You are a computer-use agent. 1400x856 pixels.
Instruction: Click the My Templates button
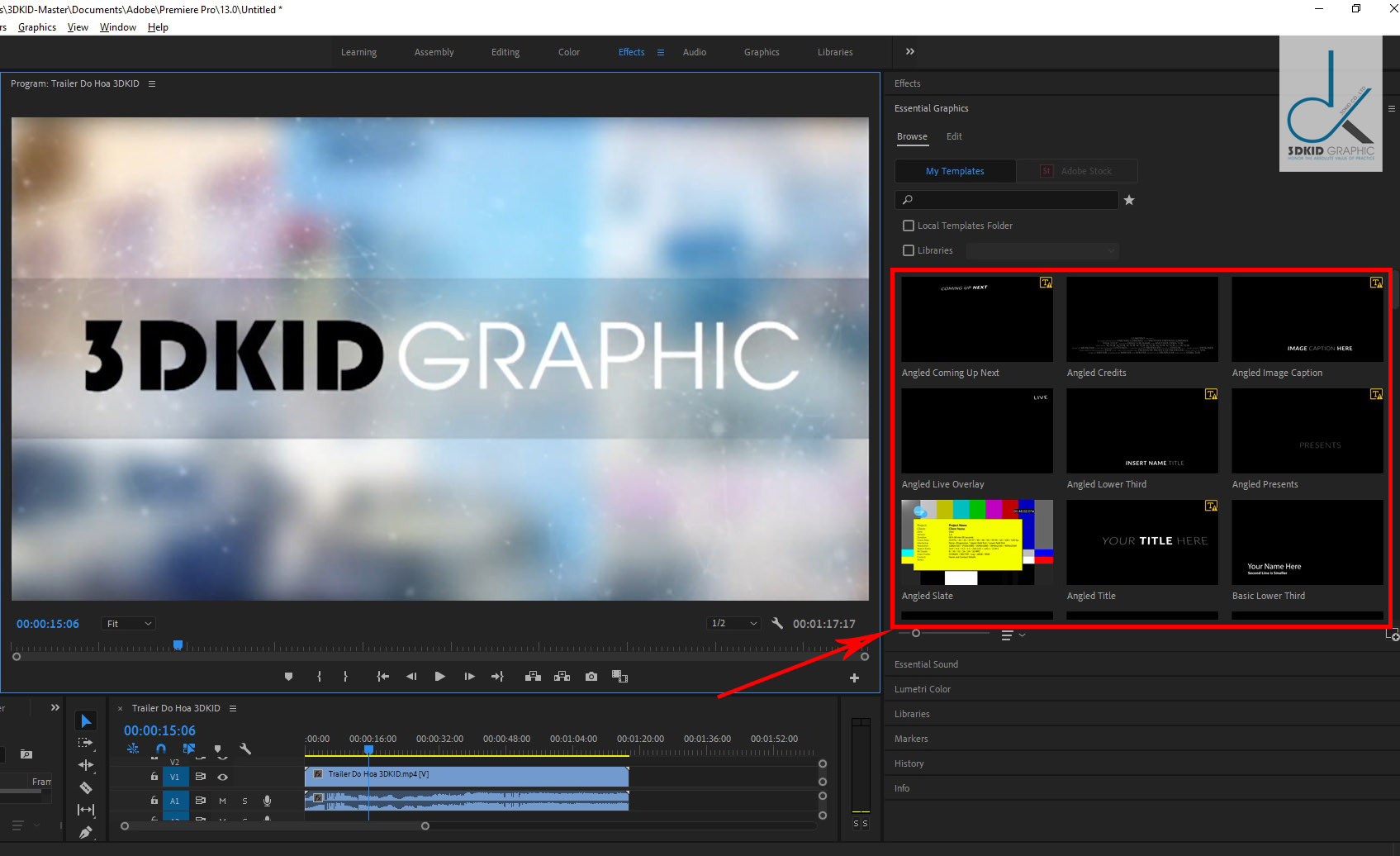955,171
